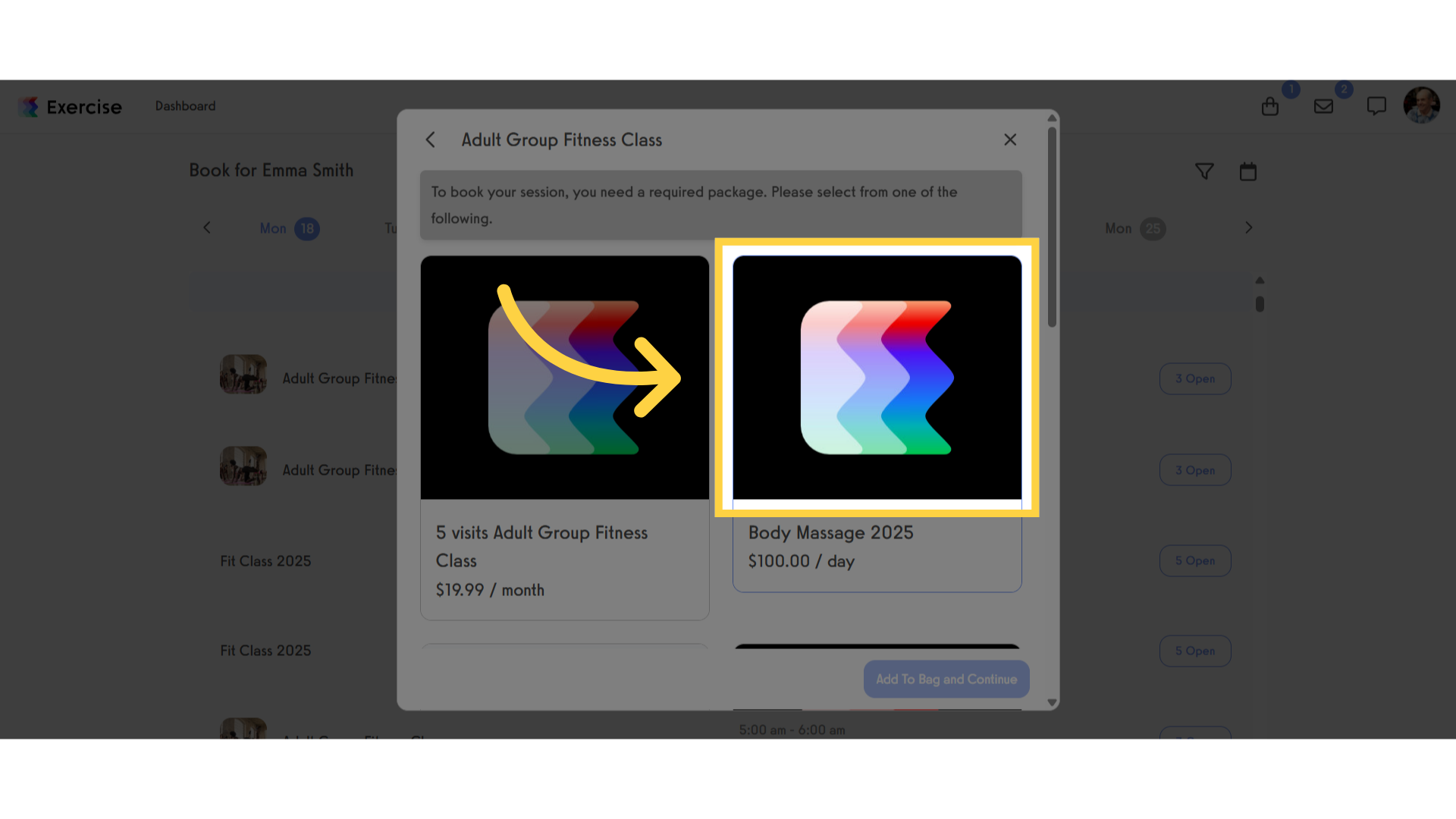Click the modal scrollbar down arrow

point(1052,703)
